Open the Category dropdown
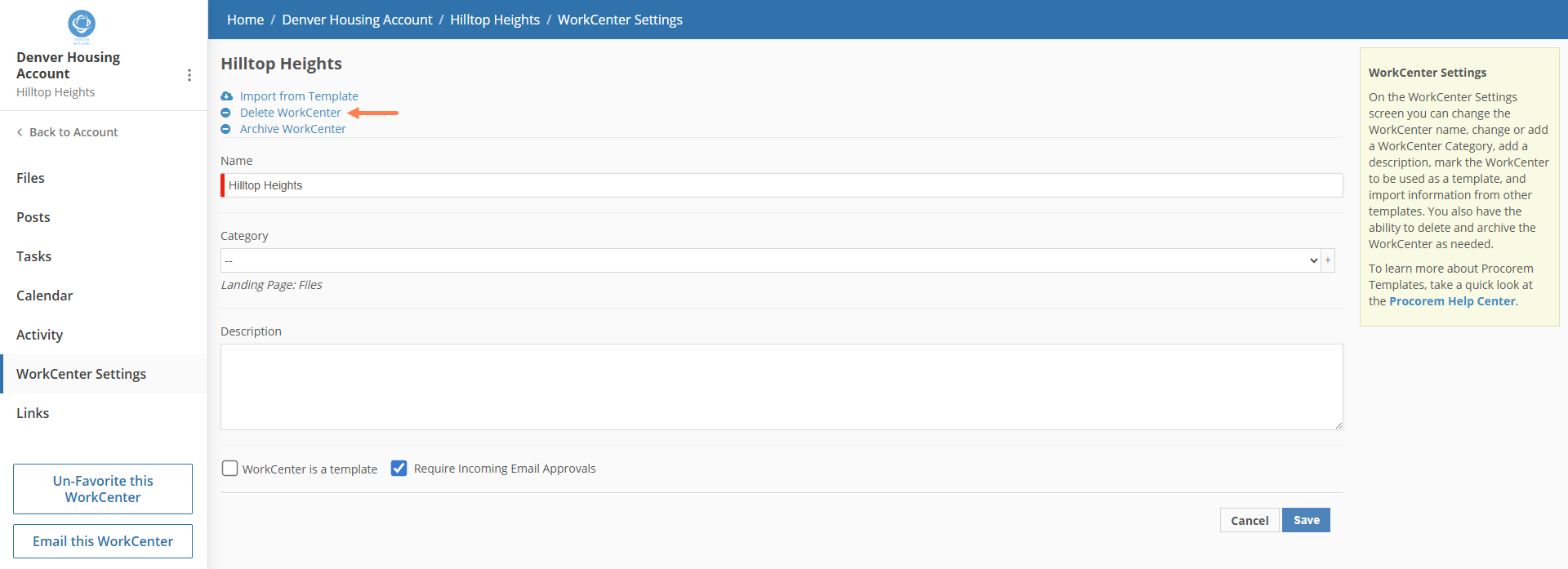Screen dimensions: 1568x569 [x=771, y=260]
